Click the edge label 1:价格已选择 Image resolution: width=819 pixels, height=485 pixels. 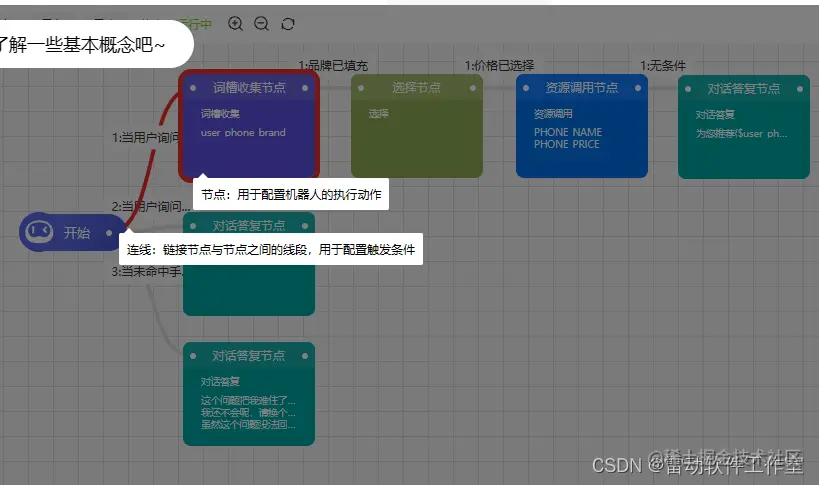(499, 66)
